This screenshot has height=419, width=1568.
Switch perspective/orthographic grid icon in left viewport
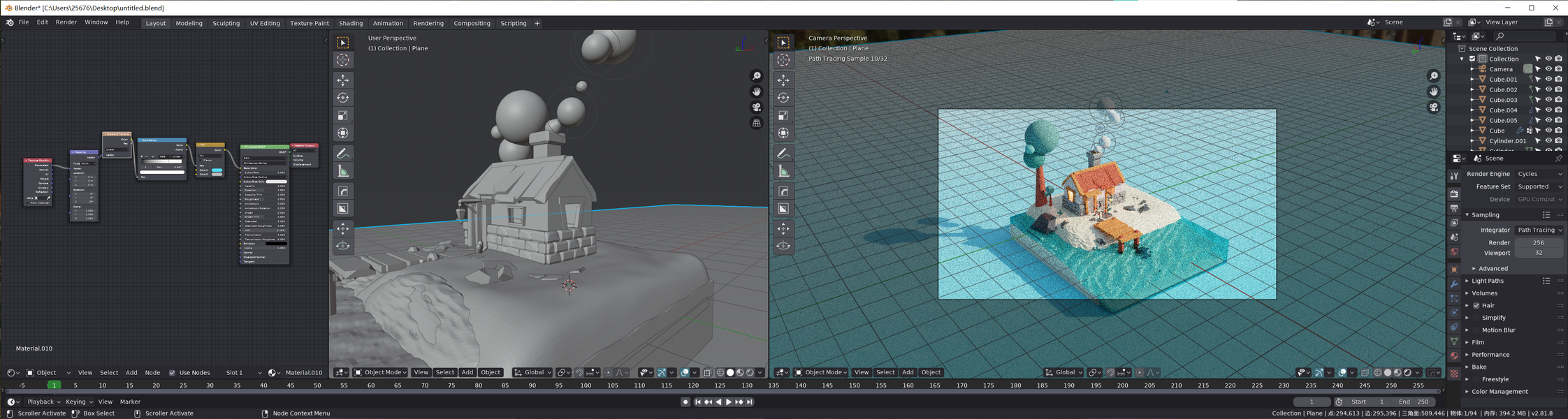(757, 123)
